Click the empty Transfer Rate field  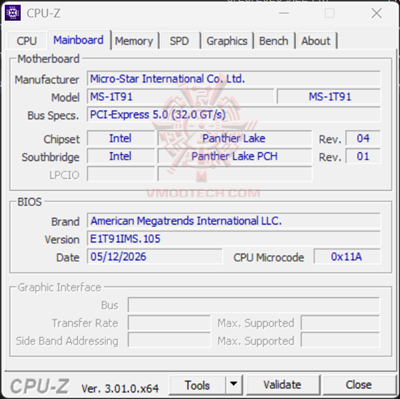point(169,323)
